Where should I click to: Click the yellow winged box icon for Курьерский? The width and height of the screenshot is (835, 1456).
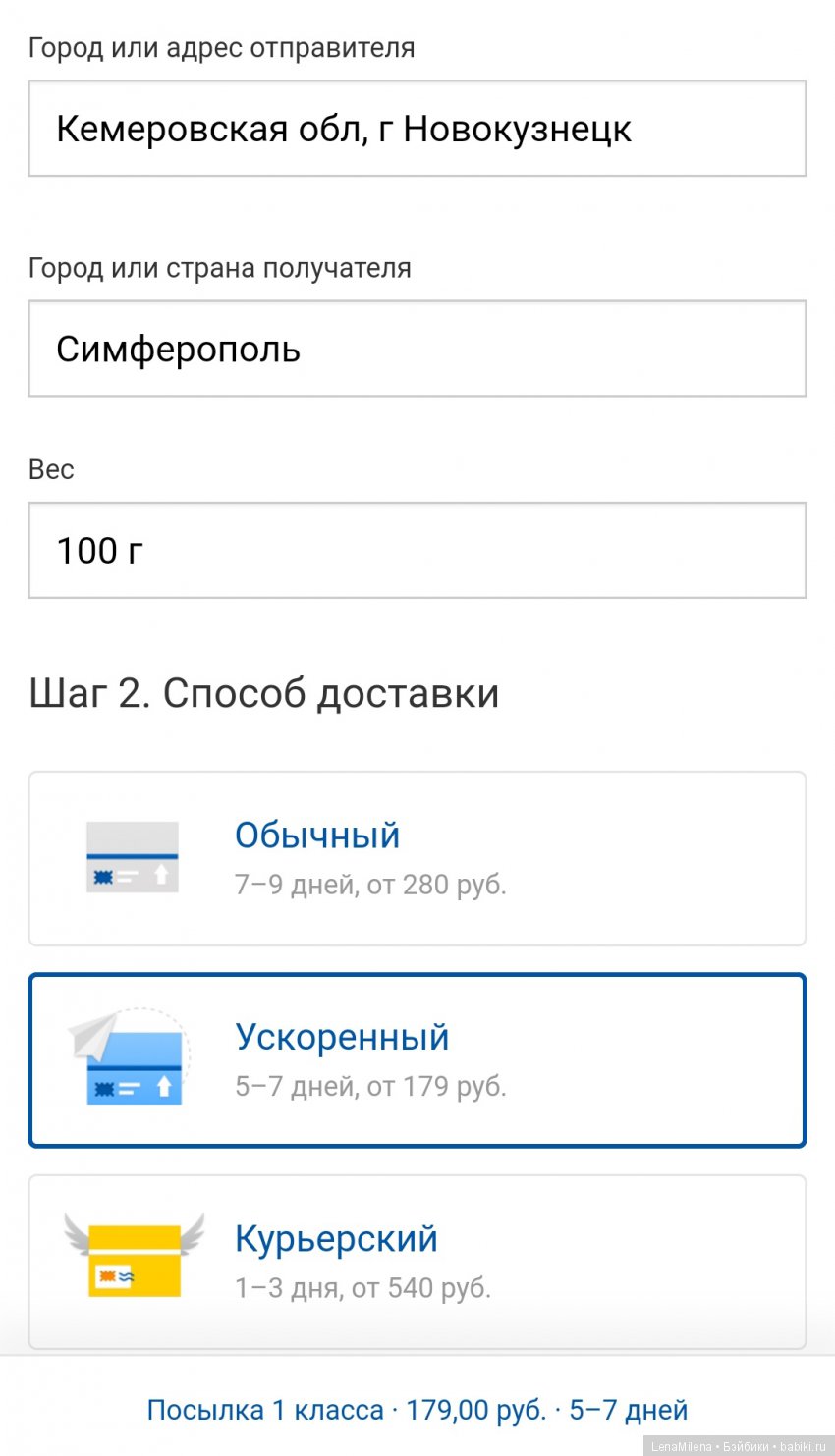[135, 1260]
